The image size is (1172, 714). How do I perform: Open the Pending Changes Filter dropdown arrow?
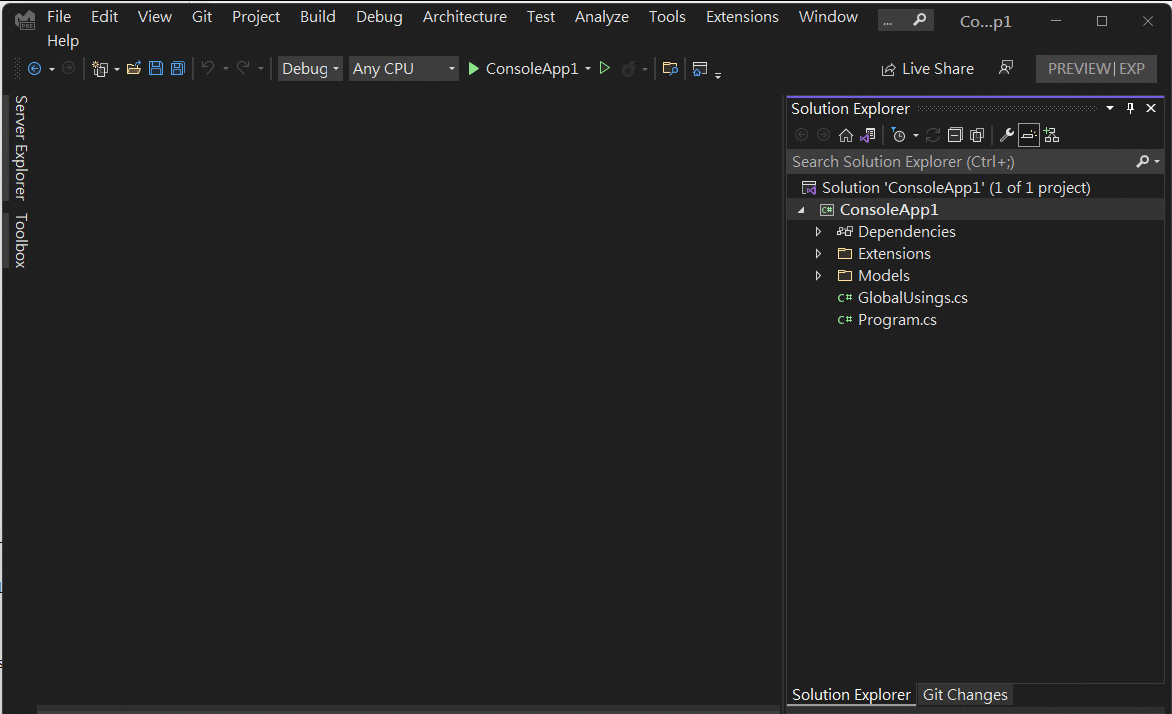916,136
